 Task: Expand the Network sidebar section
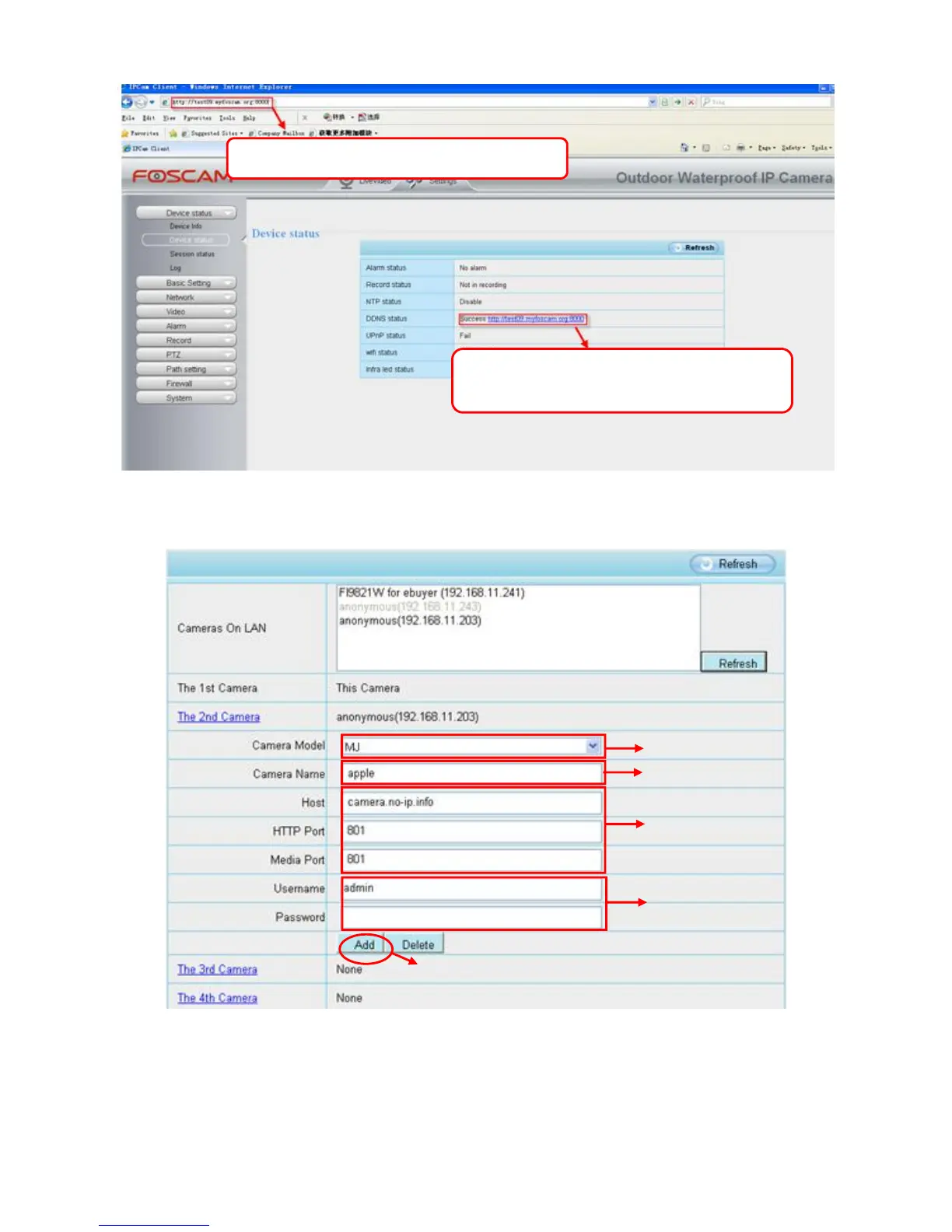[x=187, y=297]
